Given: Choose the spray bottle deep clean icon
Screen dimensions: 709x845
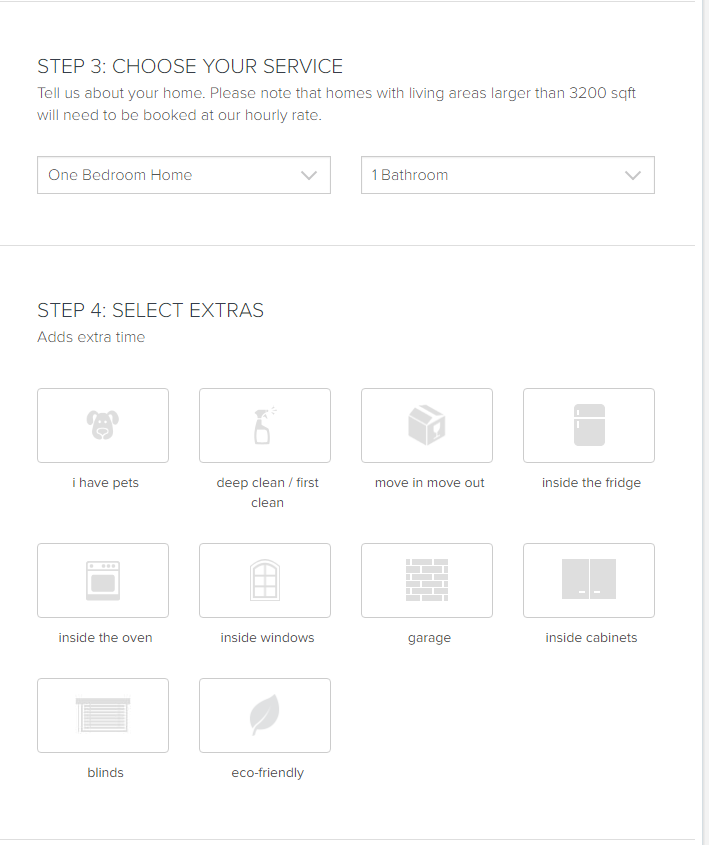Looking at the screenshot, I should click(x=265, y=425).
